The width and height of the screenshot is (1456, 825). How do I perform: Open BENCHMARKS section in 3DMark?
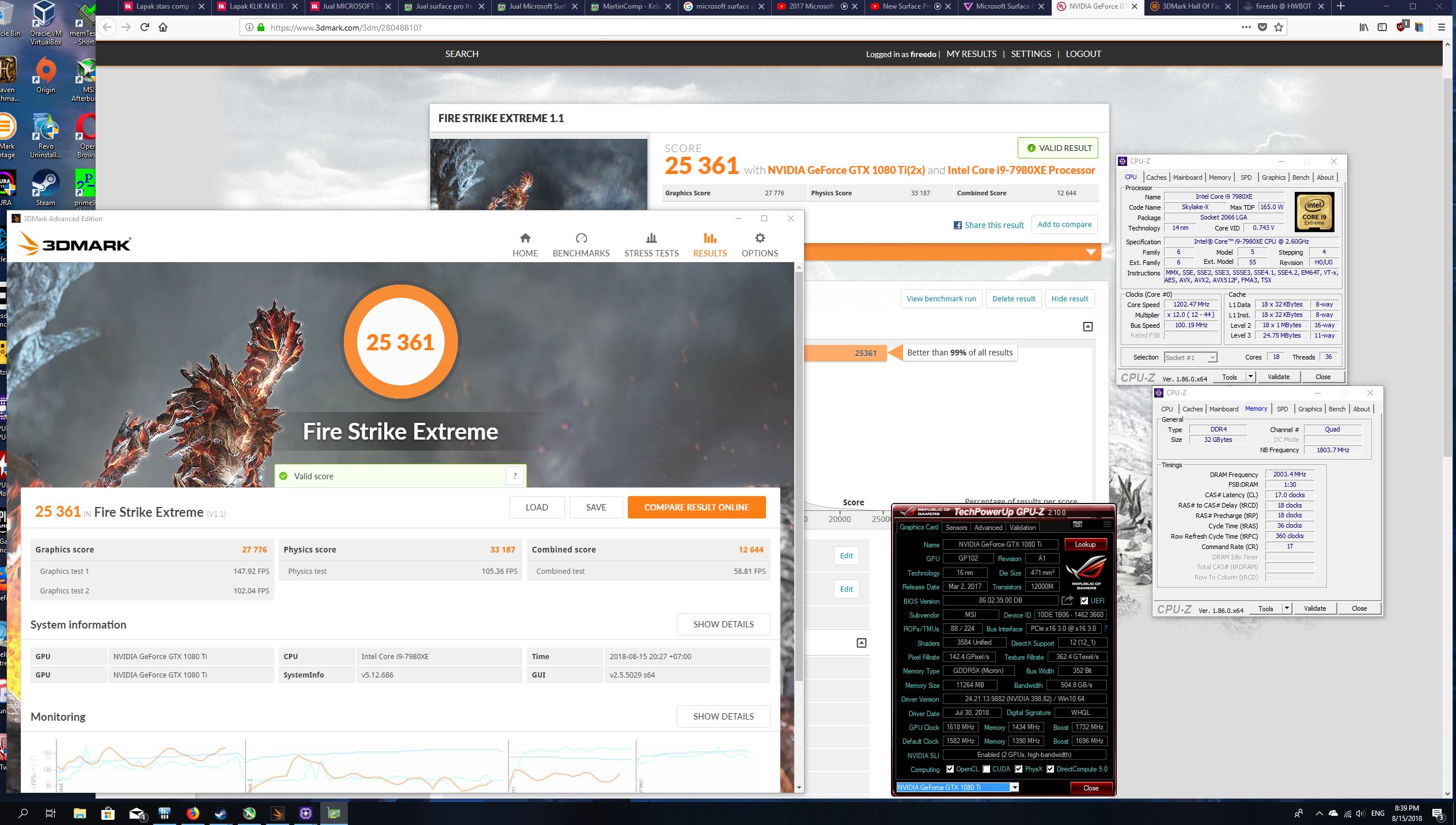[581, 245]
